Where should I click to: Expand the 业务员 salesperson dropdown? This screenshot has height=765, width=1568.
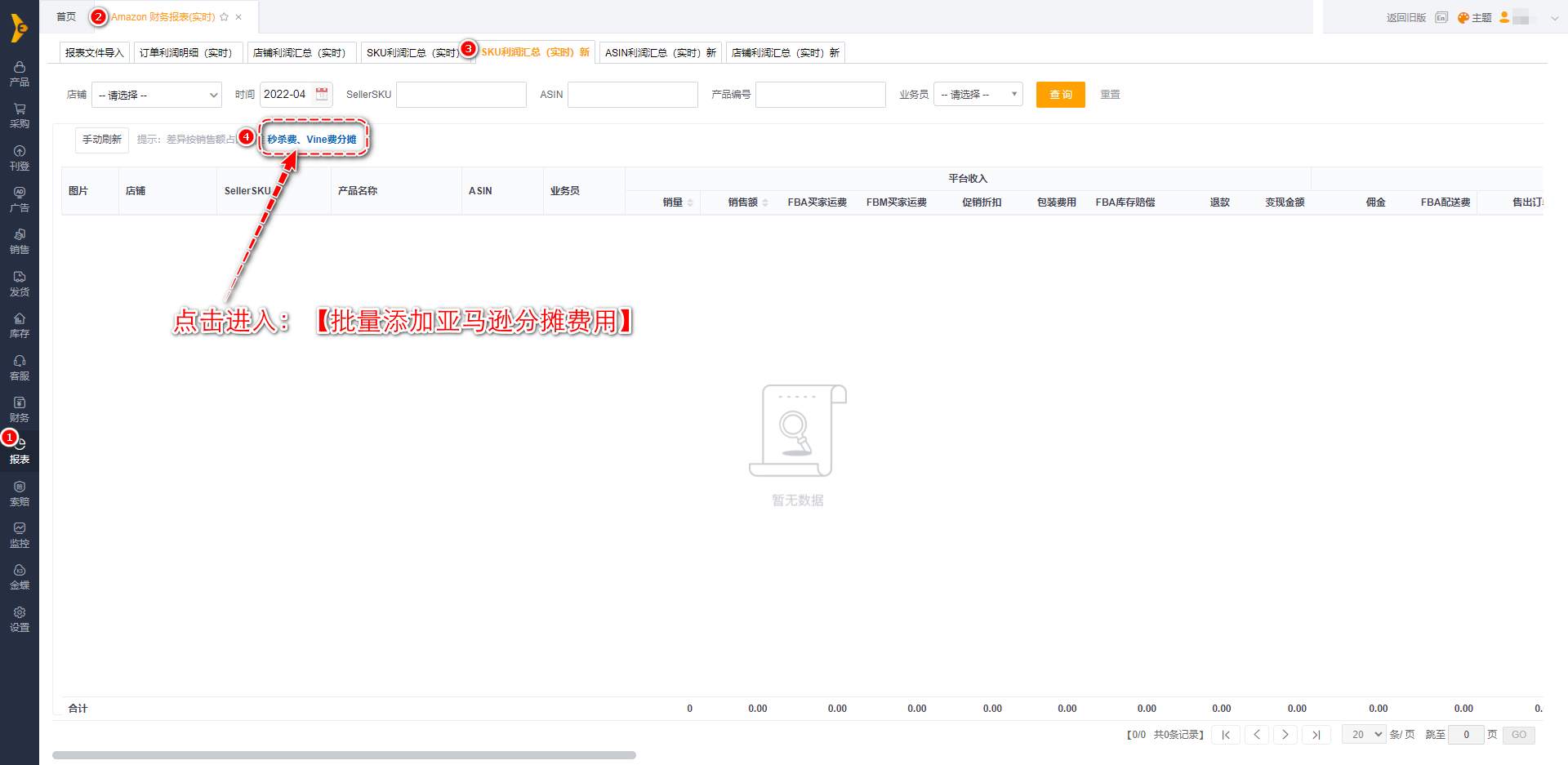point(978,95)
